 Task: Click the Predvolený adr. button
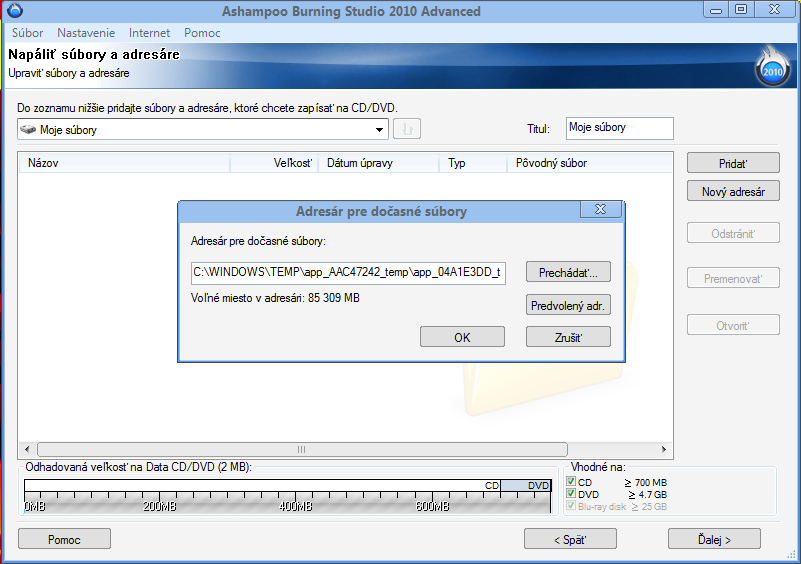pos(568,306)
